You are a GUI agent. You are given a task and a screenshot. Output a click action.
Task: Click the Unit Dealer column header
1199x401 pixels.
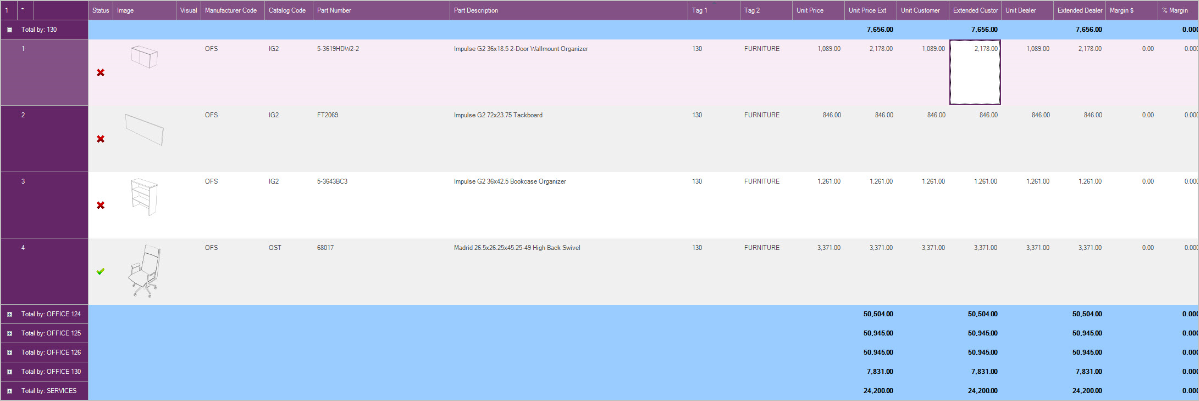click(x=1027, y=11)
